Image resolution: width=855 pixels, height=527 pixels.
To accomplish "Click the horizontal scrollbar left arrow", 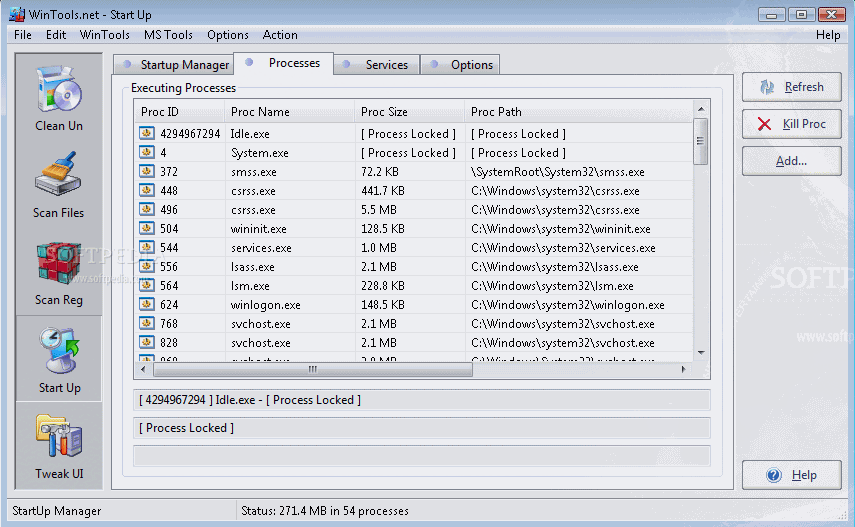I will tap(143, 369).
